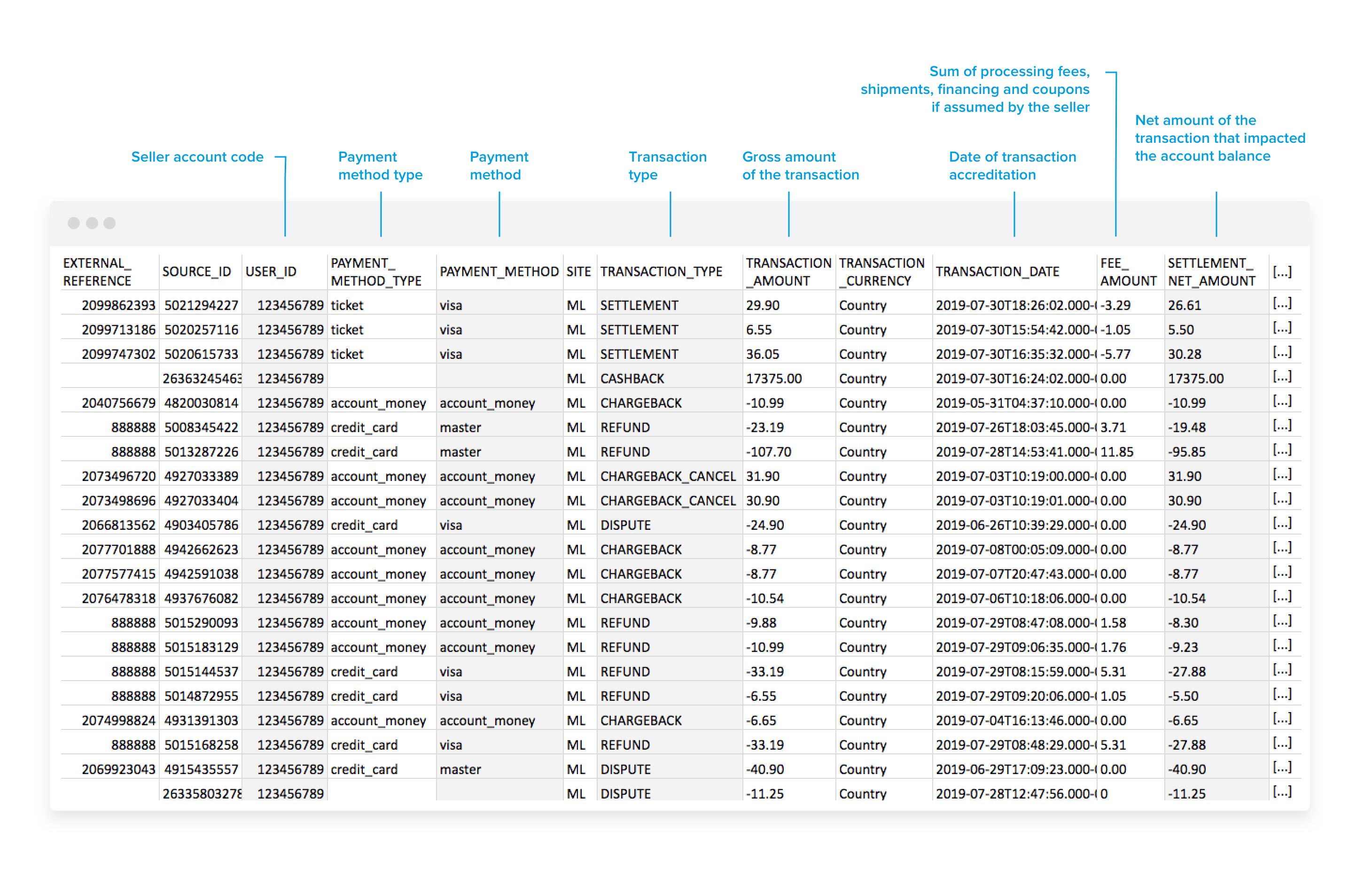The width and height of the screenshot is (1372, 884).
Task: Click fee amount -5.77
Action: coord(1115,354)
